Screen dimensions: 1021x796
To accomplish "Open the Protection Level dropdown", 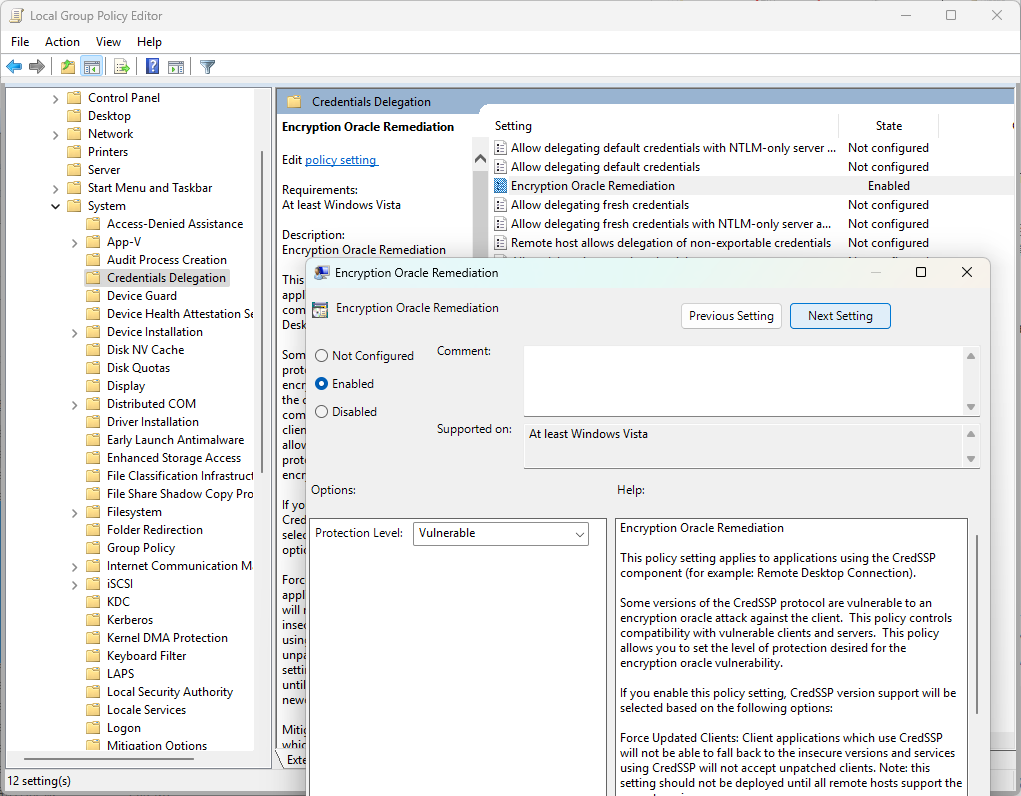I will [501, 533].
